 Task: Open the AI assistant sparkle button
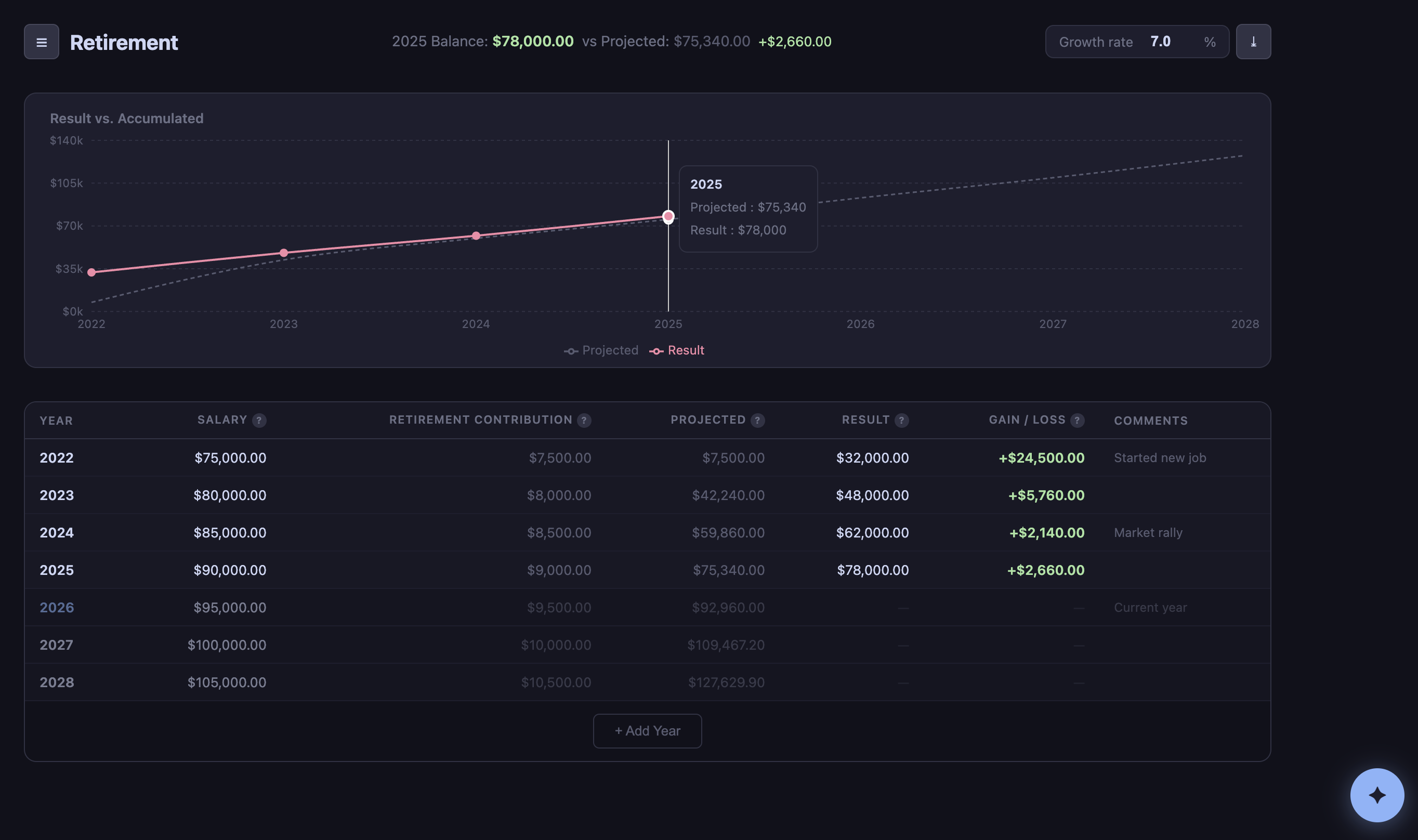(x=1377, y=795)
